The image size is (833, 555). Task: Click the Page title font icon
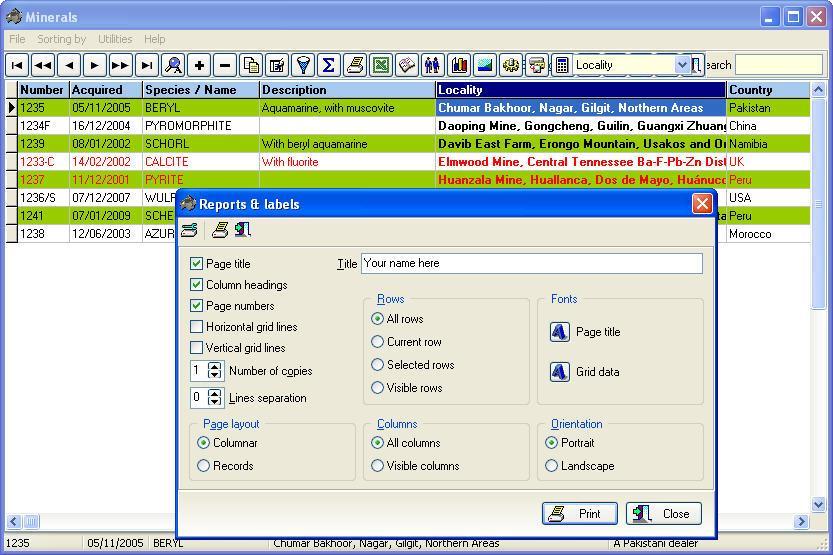click(x=560, y=332)
